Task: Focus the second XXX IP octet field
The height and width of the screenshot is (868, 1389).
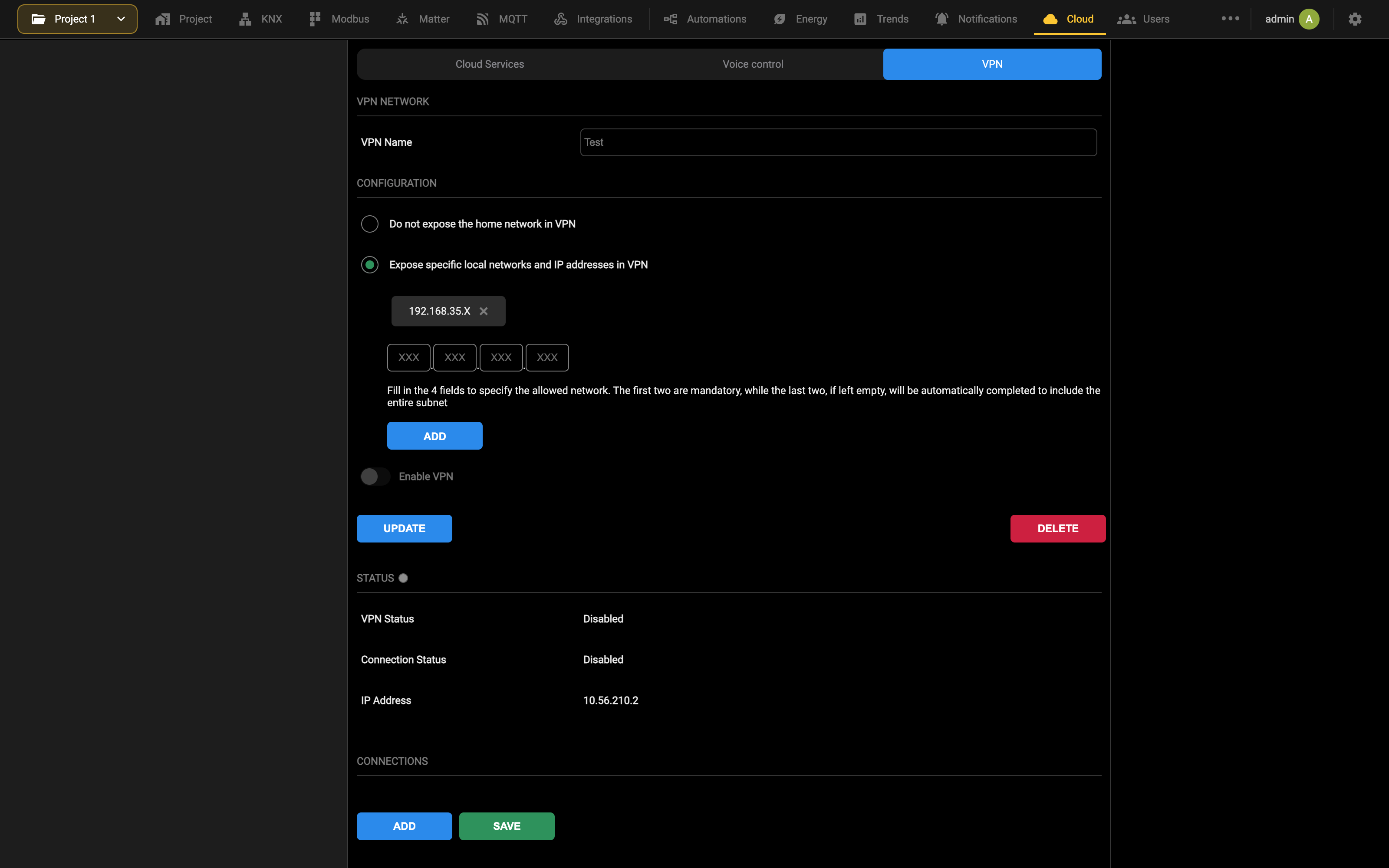Action: tap(455, 358)
